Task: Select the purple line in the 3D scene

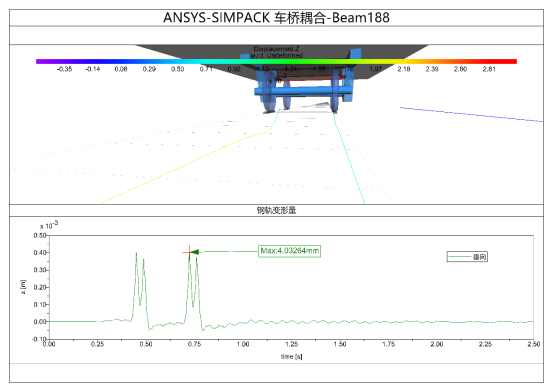Action: click(x=472, y=115)
